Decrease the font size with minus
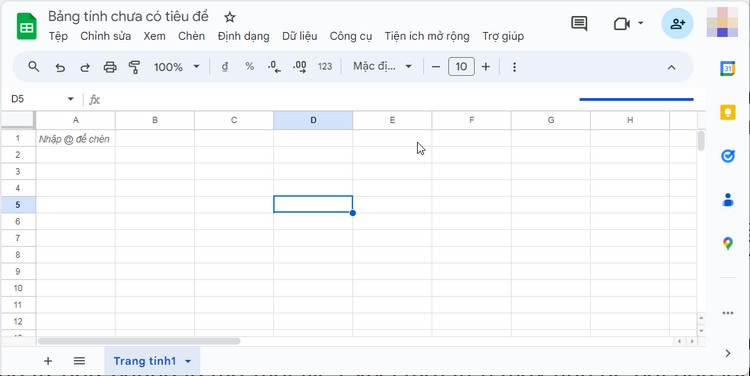This screenshot has width=750, height=376. [436, 67]
